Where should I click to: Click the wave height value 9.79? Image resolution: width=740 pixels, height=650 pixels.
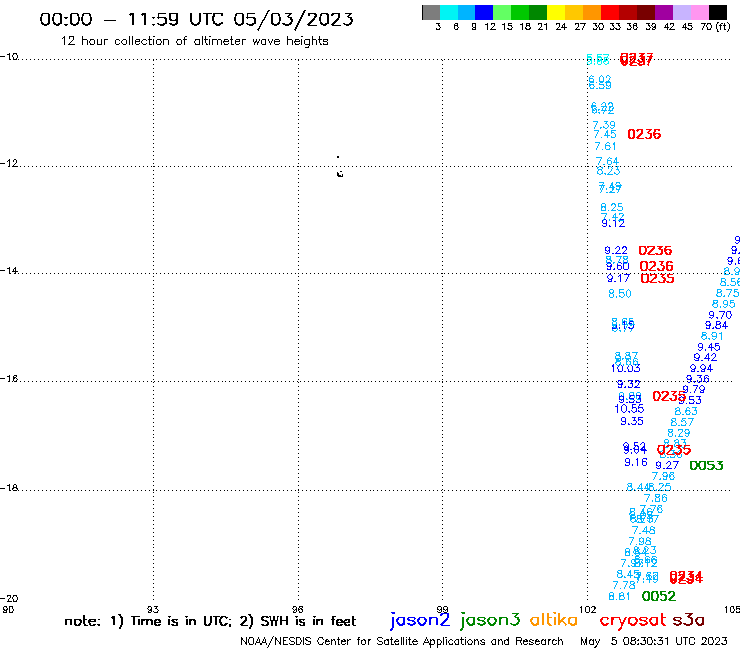pos(694,389)
